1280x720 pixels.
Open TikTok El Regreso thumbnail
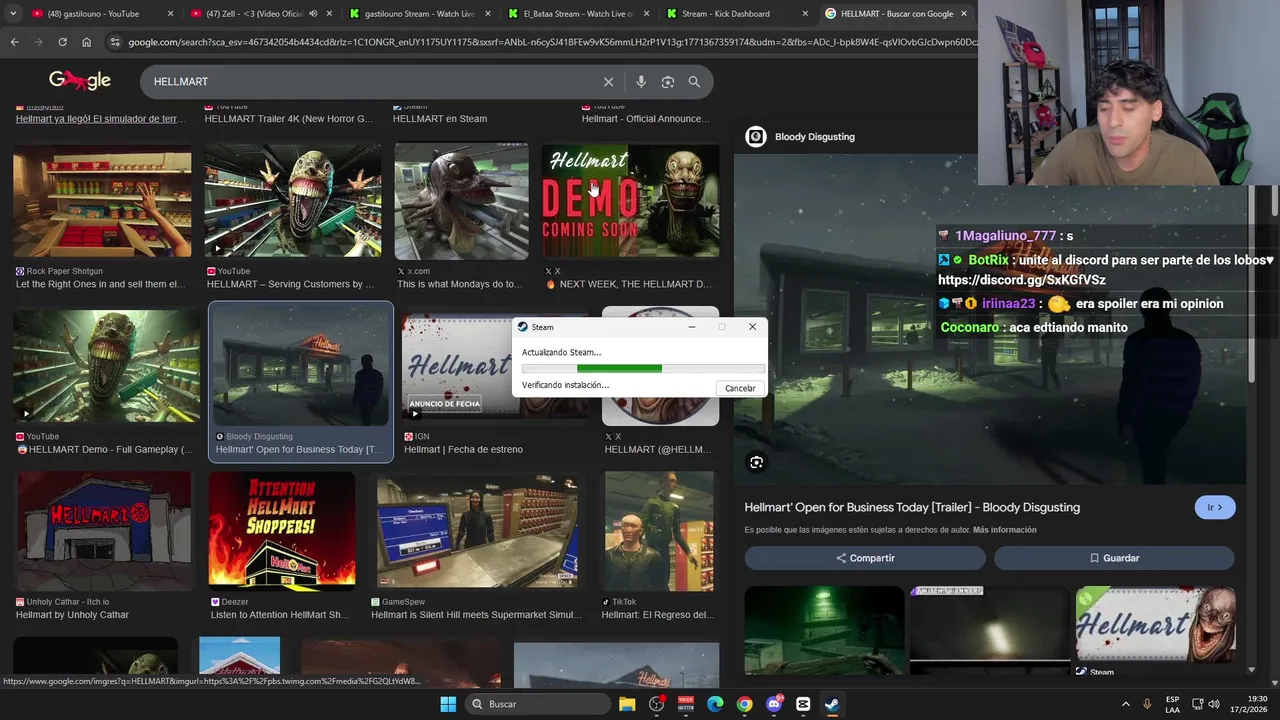coord(659,531)
